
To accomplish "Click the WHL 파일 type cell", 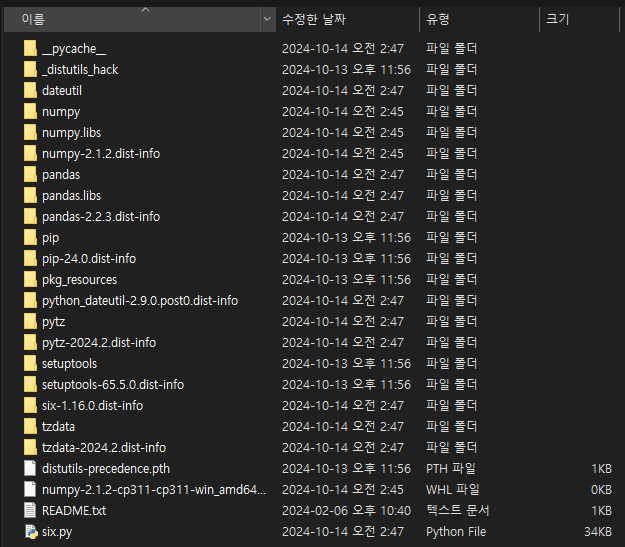I will pos(452,490).
